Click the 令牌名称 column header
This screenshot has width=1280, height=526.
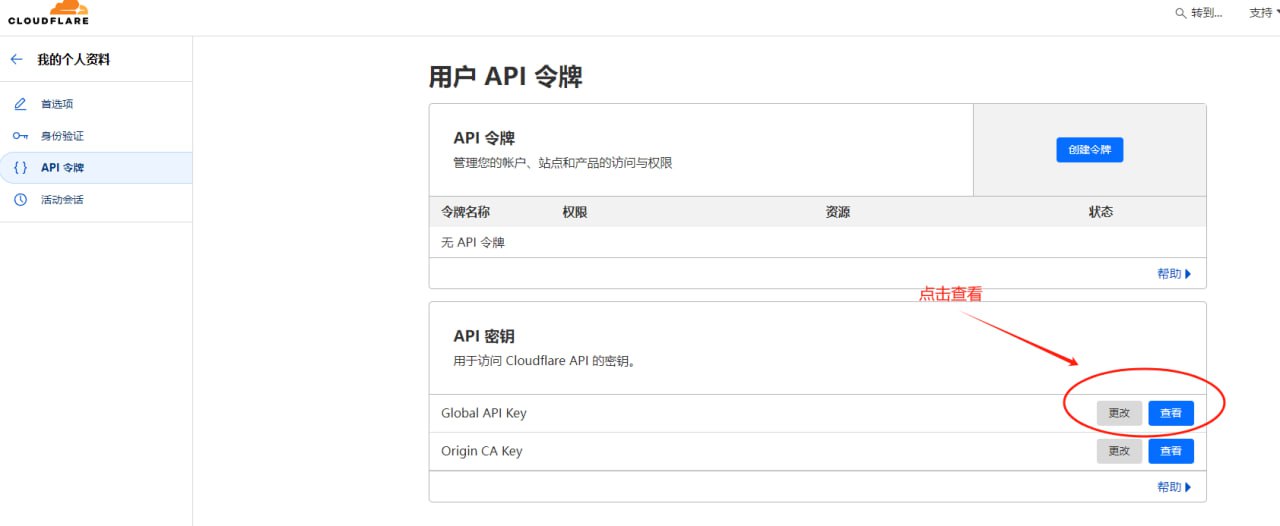click(x=465, y=212)
